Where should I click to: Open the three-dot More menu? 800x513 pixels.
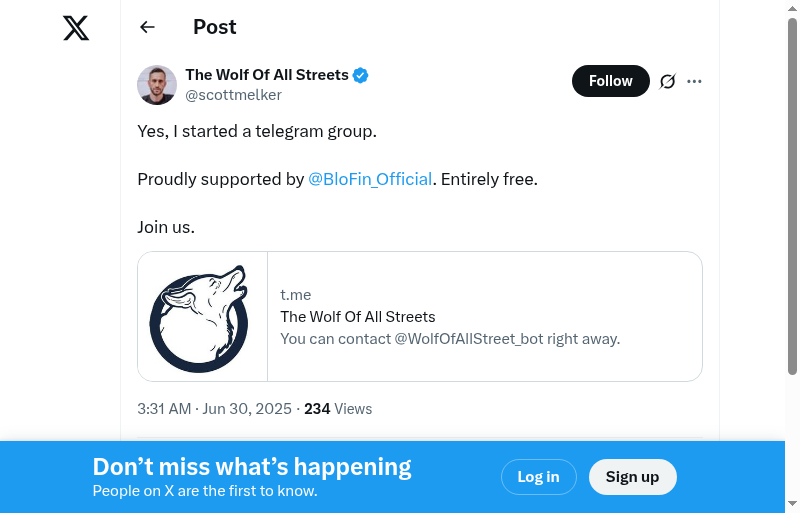(x=695, y=81)
